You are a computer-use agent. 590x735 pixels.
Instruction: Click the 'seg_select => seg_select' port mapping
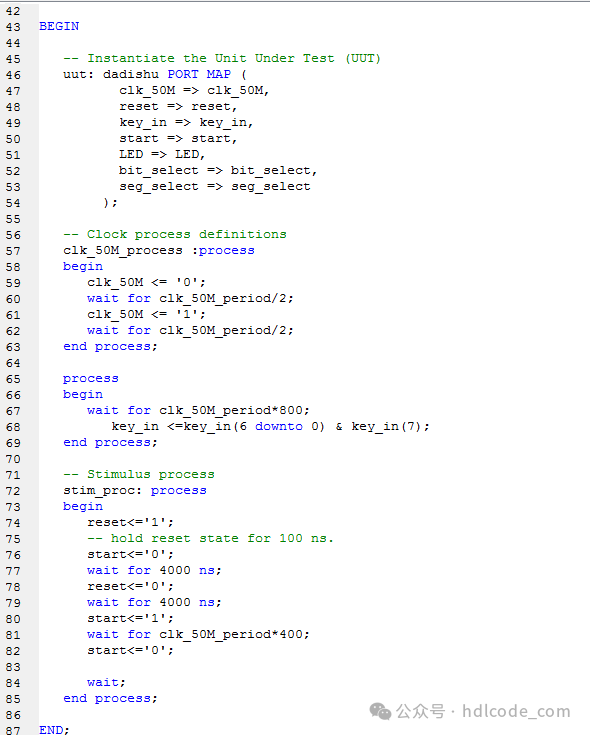coord(215,186)
